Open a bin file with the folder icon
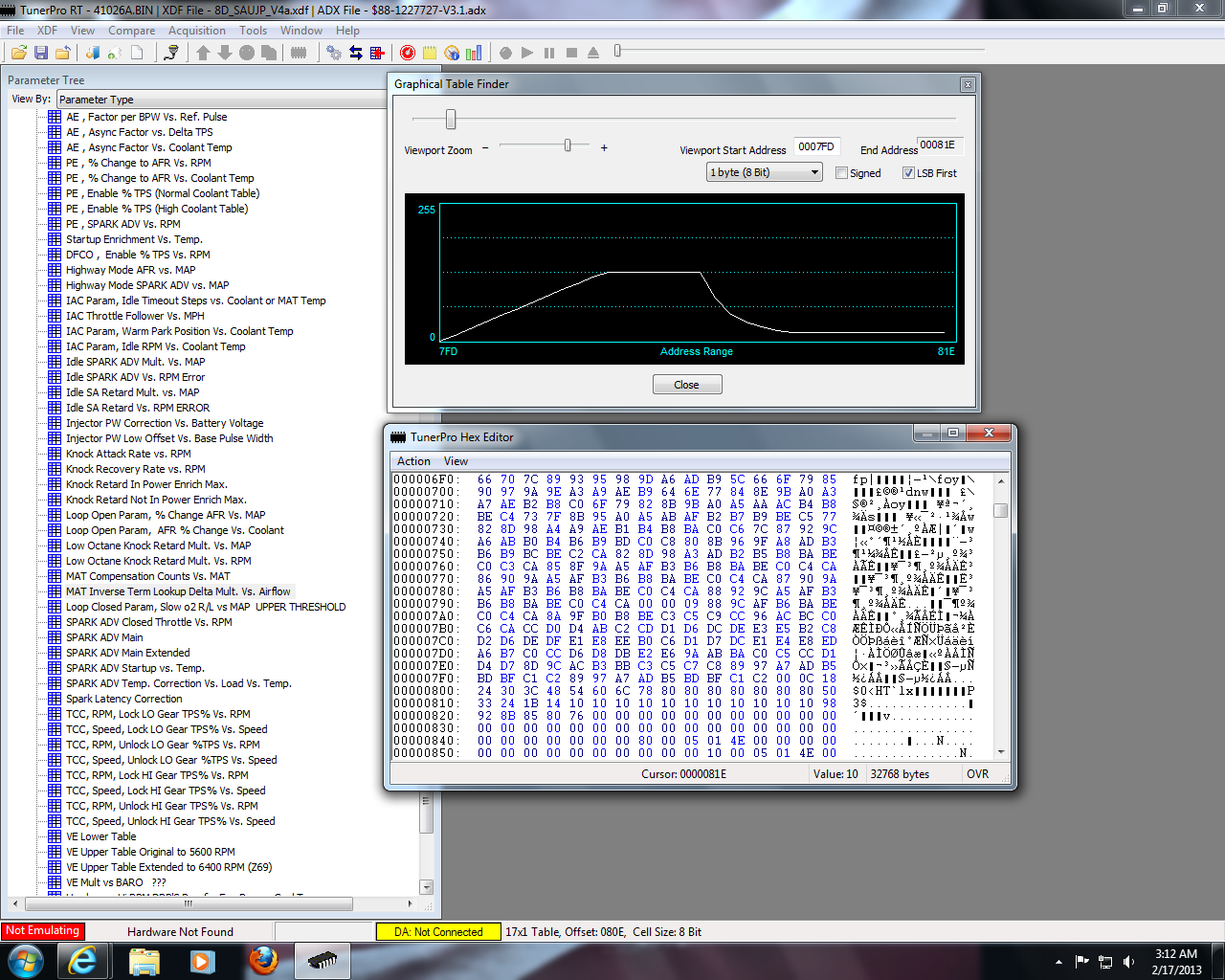 click(18, 53)
